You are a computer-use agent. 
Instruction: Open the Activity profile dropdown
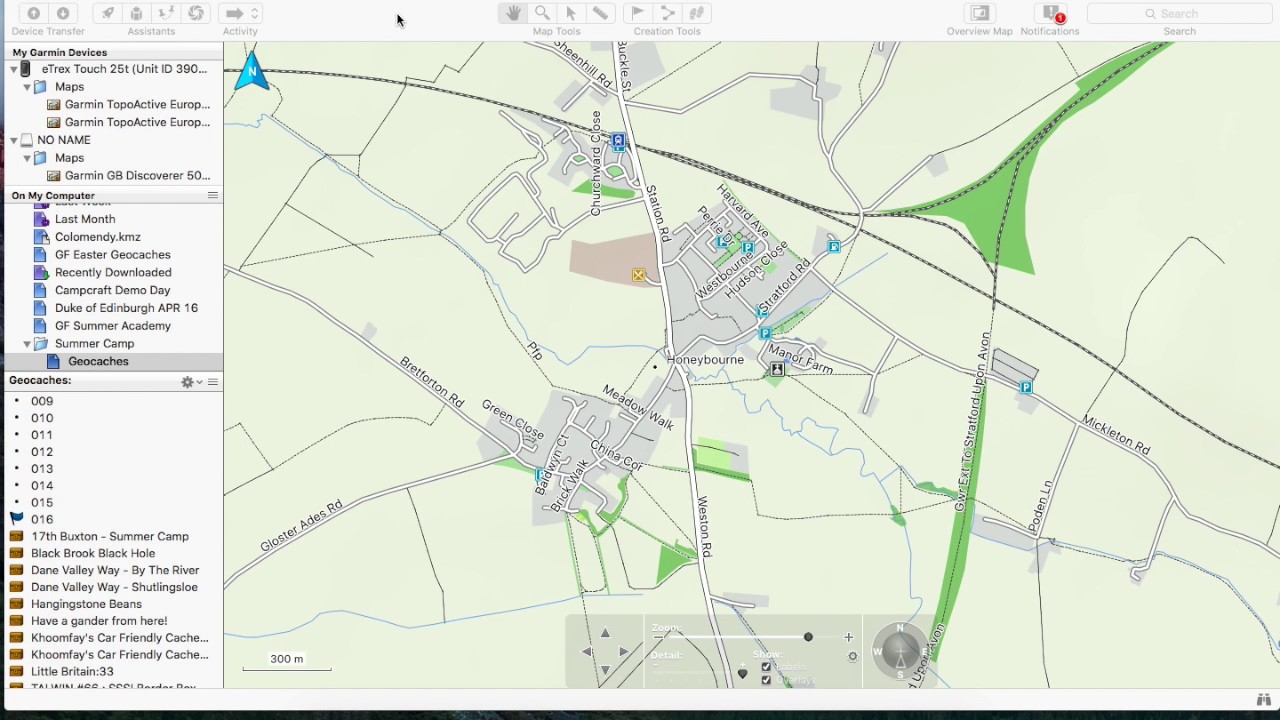coord(241,13)
